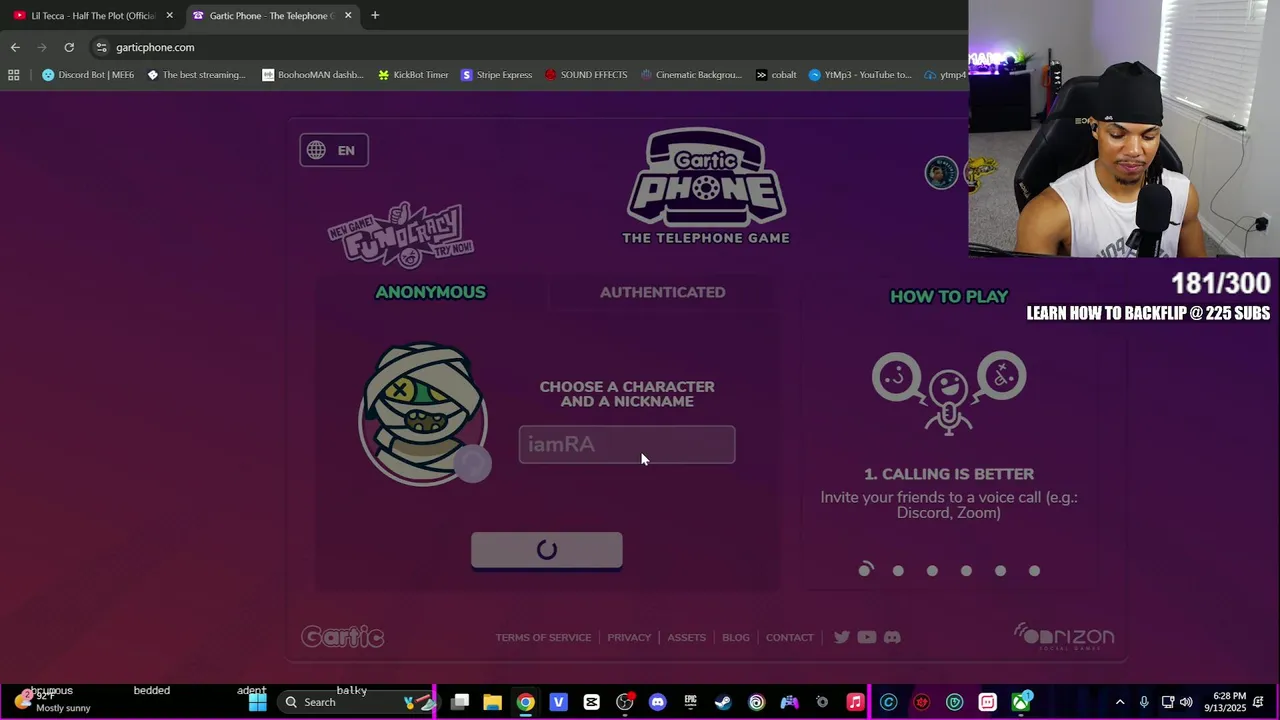Show hidden system tray icons

tap(1120, 702)
